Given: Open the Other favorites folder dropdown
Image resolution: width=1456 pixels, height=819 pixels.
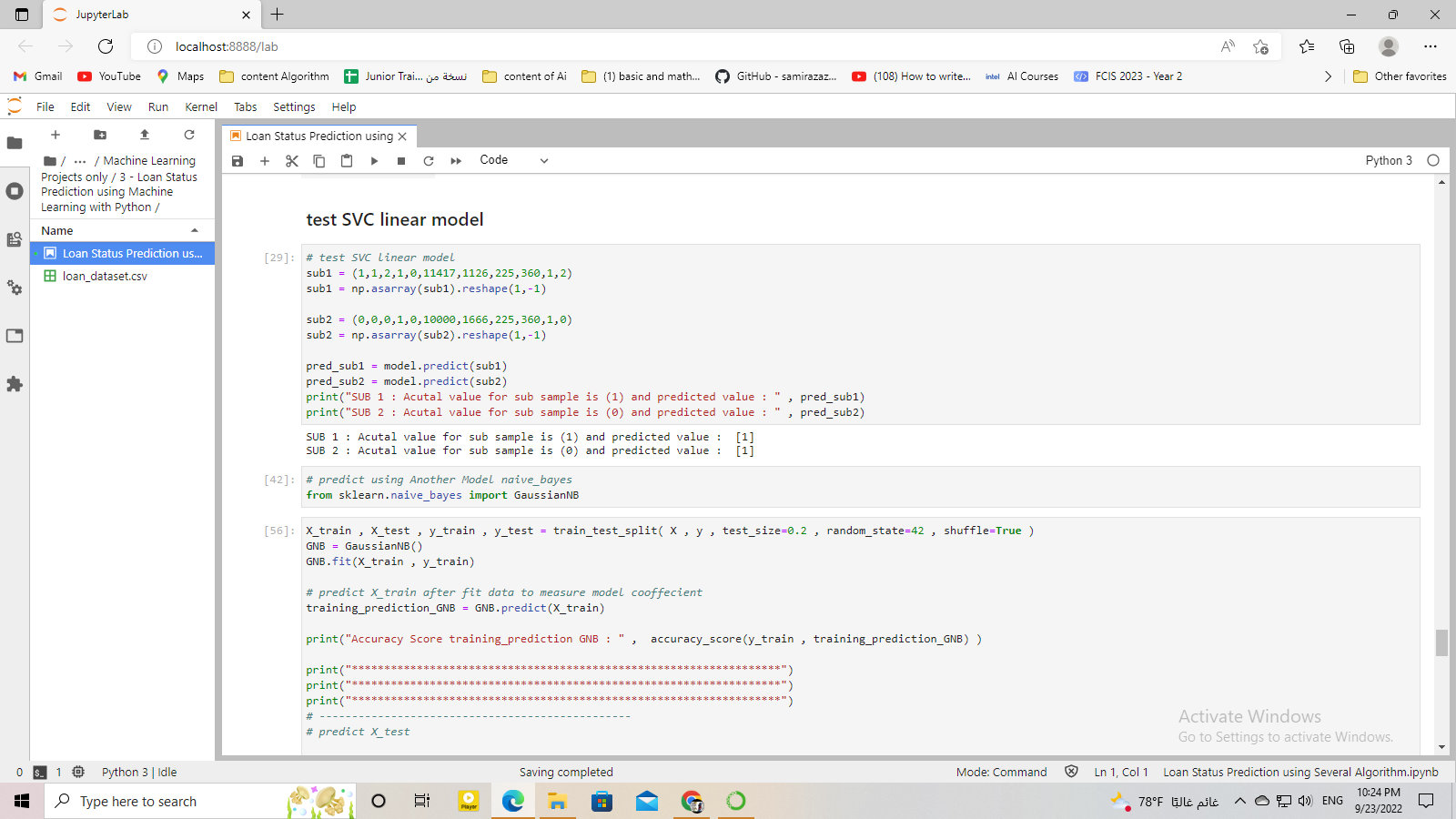Looking at the screenshot, I should coord(1400,76).
